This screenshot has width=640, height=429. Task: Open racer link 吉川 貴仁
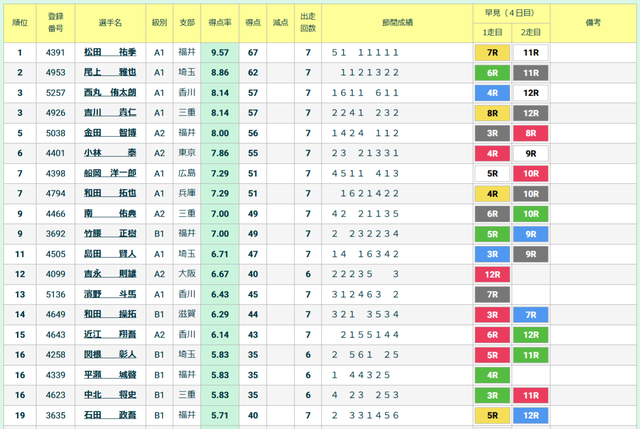[x=110, y=113]
